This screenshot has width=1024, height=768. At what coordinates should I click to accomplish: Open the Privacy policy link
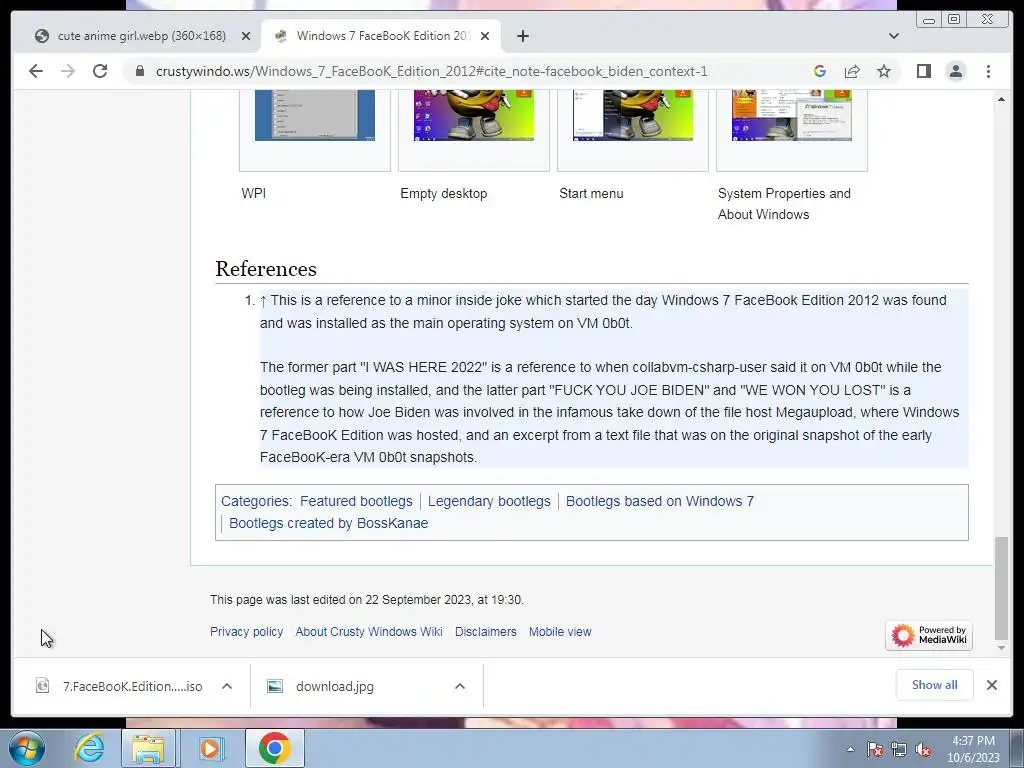[x=246, y=632]
